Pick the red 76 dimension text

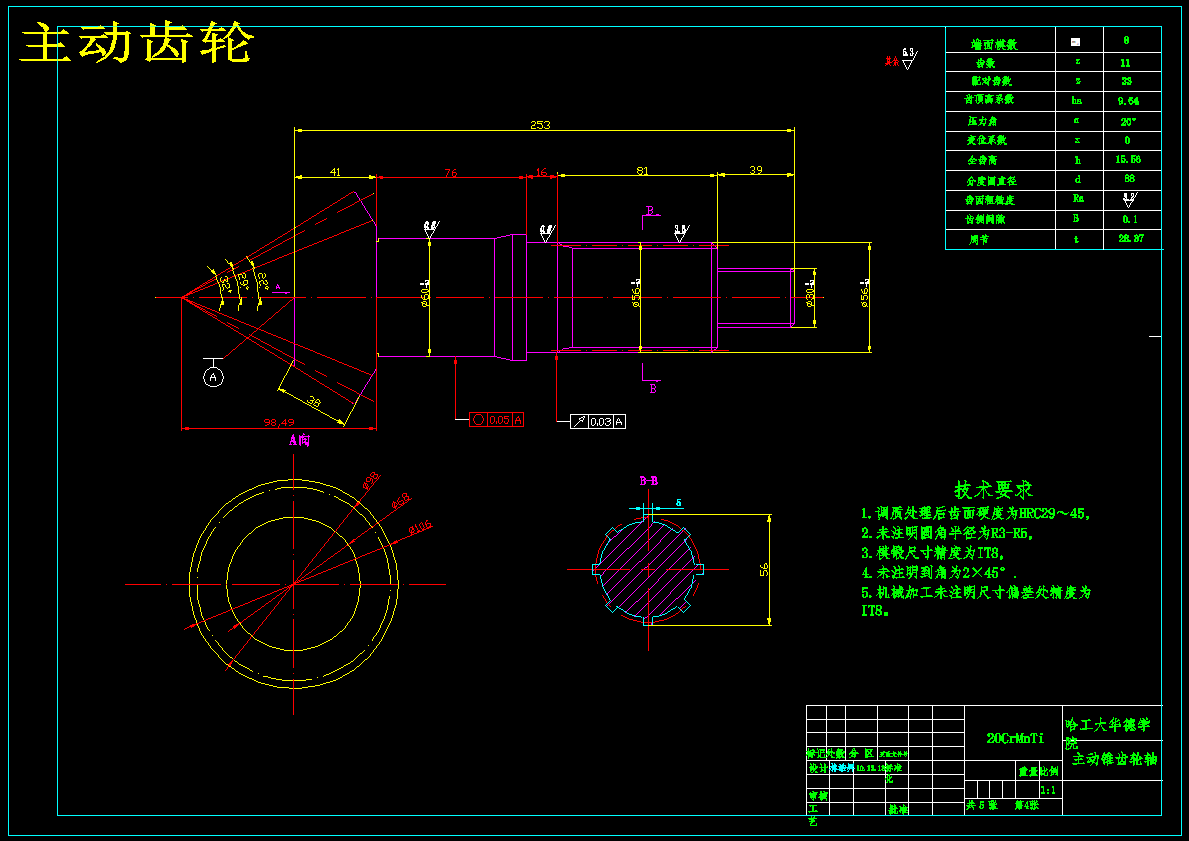(x=450, y=173)
